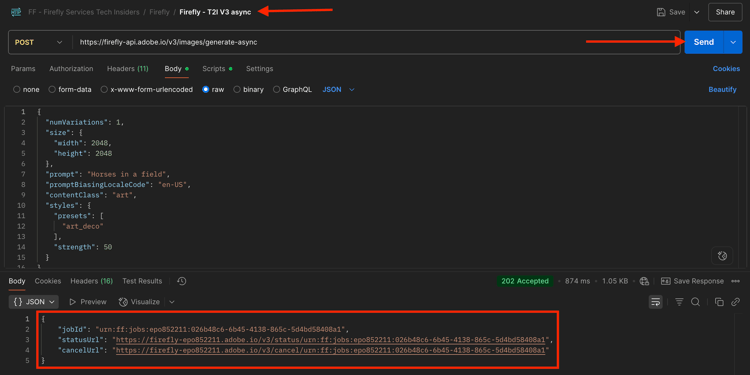Select the raw body type
This screenshot has height=375, width=750.
tap(213, 89)
